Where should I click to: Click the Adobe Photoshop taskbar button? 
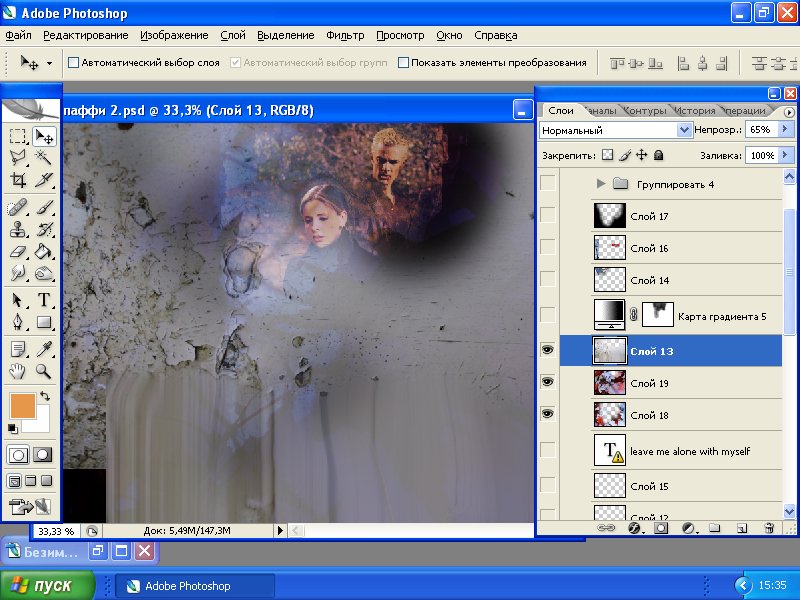188,586
